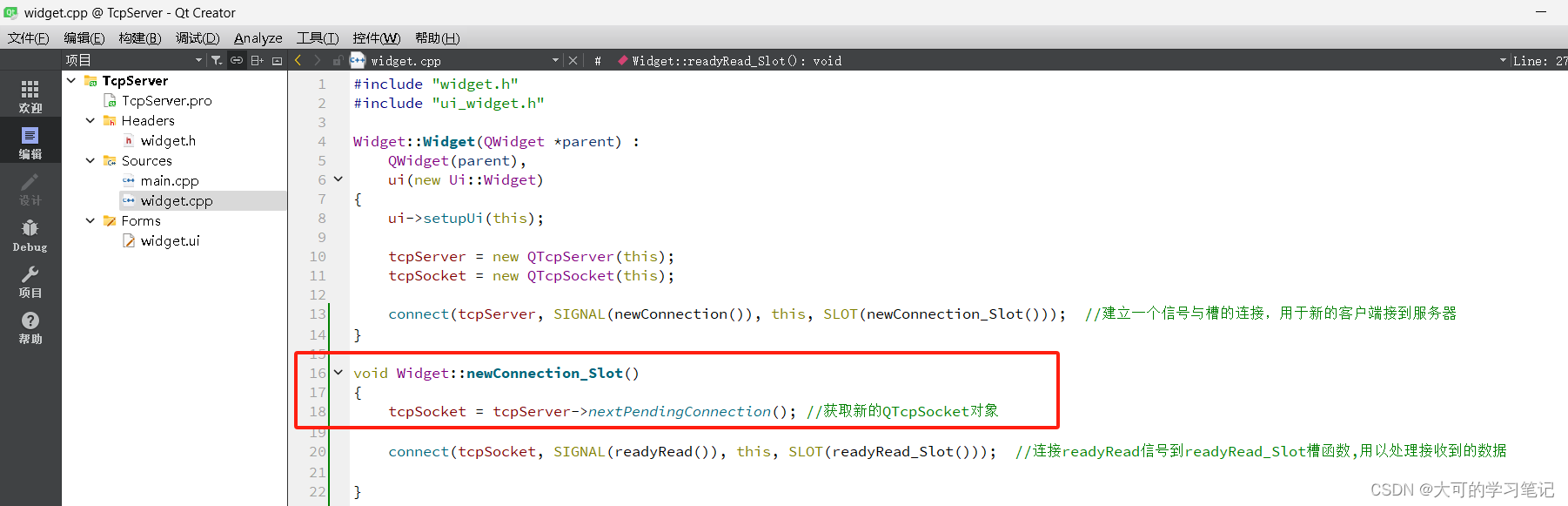Open the Welcome (欢迎) mode
1568x506 pixels.
point(30,96)
